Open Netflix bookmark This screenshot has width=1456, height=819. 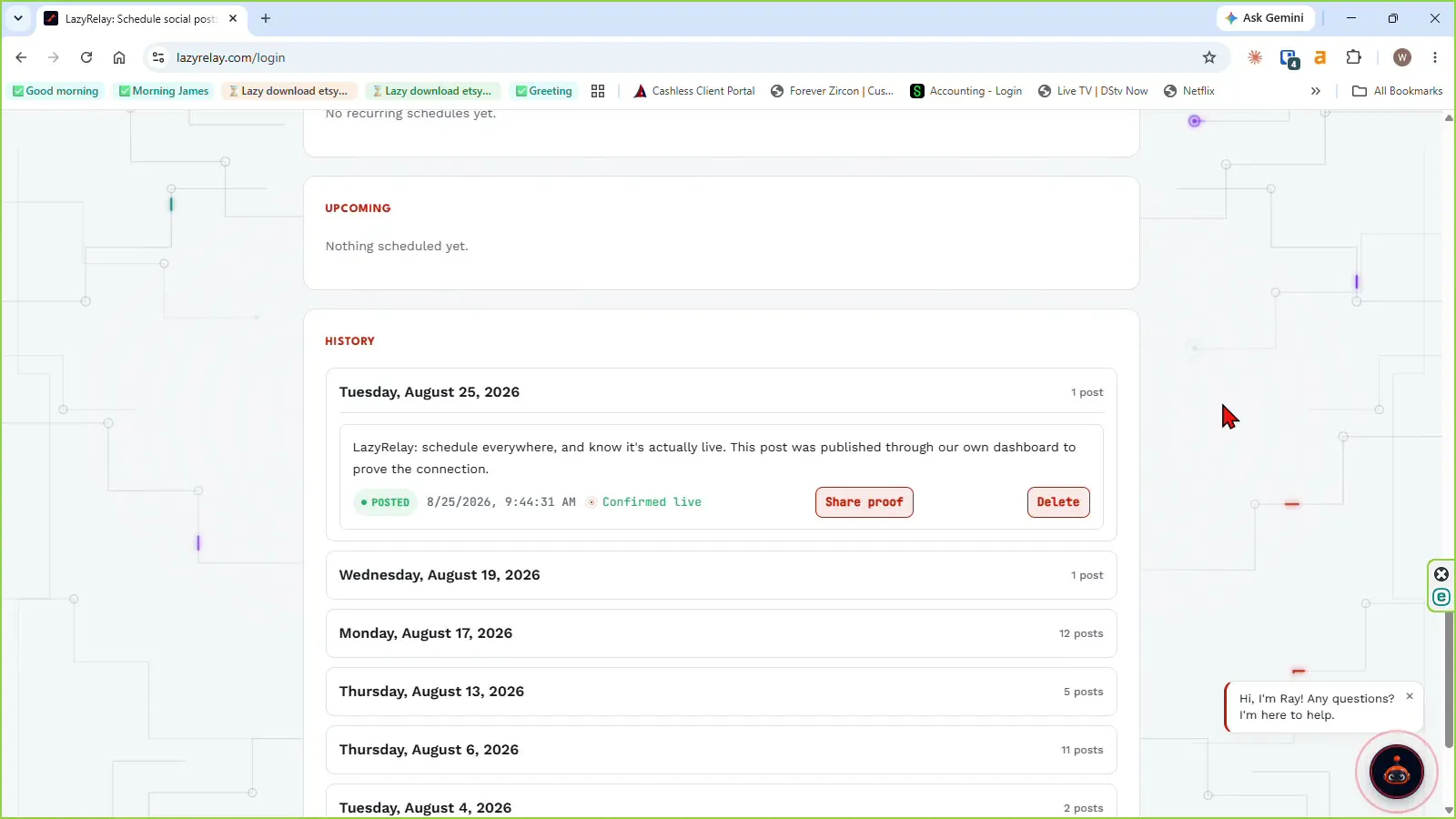[x=1189, y=91]
